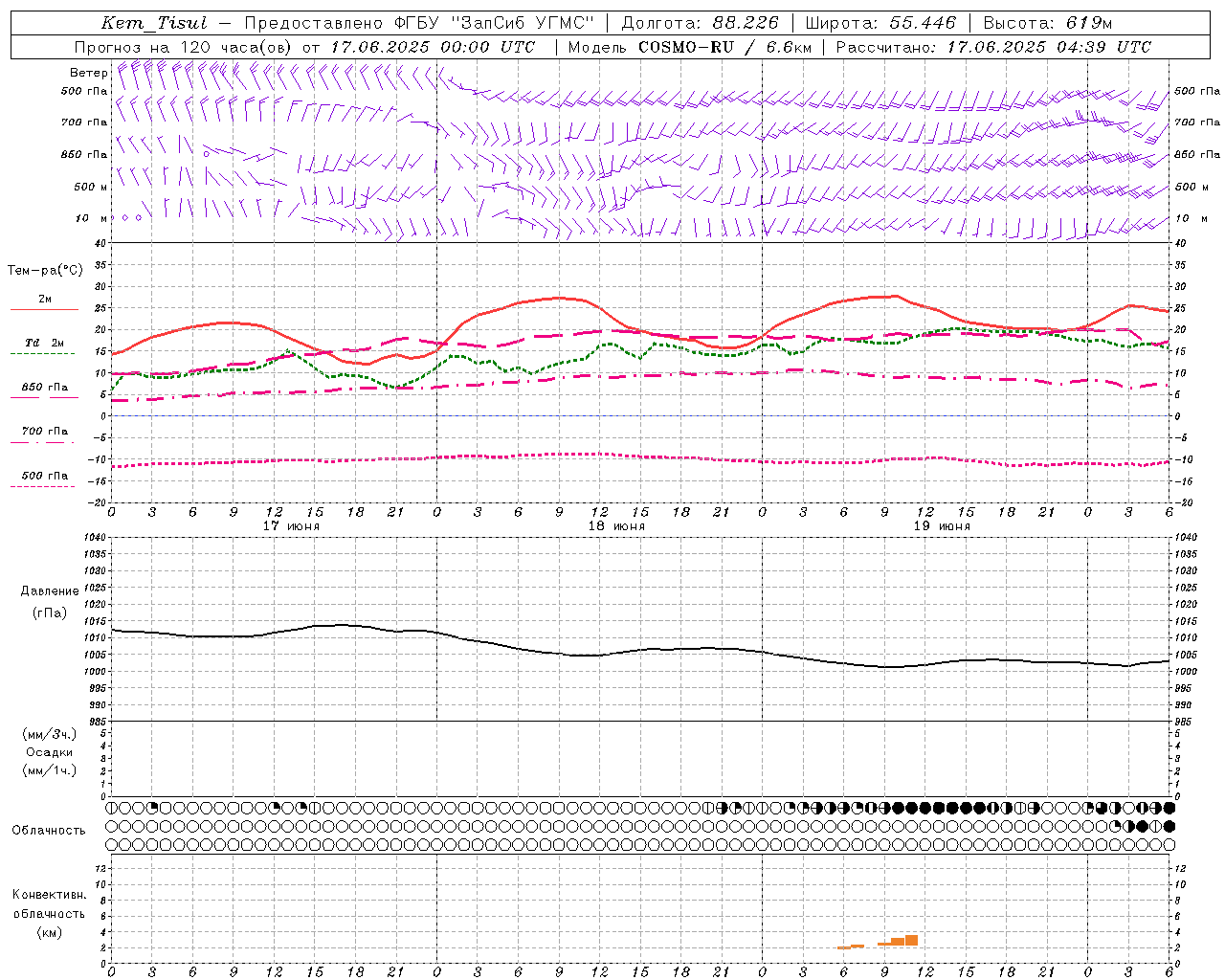The image size is (1225, 980).
Task: Click the tallest orange convective cloud bar
Action: click(911, 941)
